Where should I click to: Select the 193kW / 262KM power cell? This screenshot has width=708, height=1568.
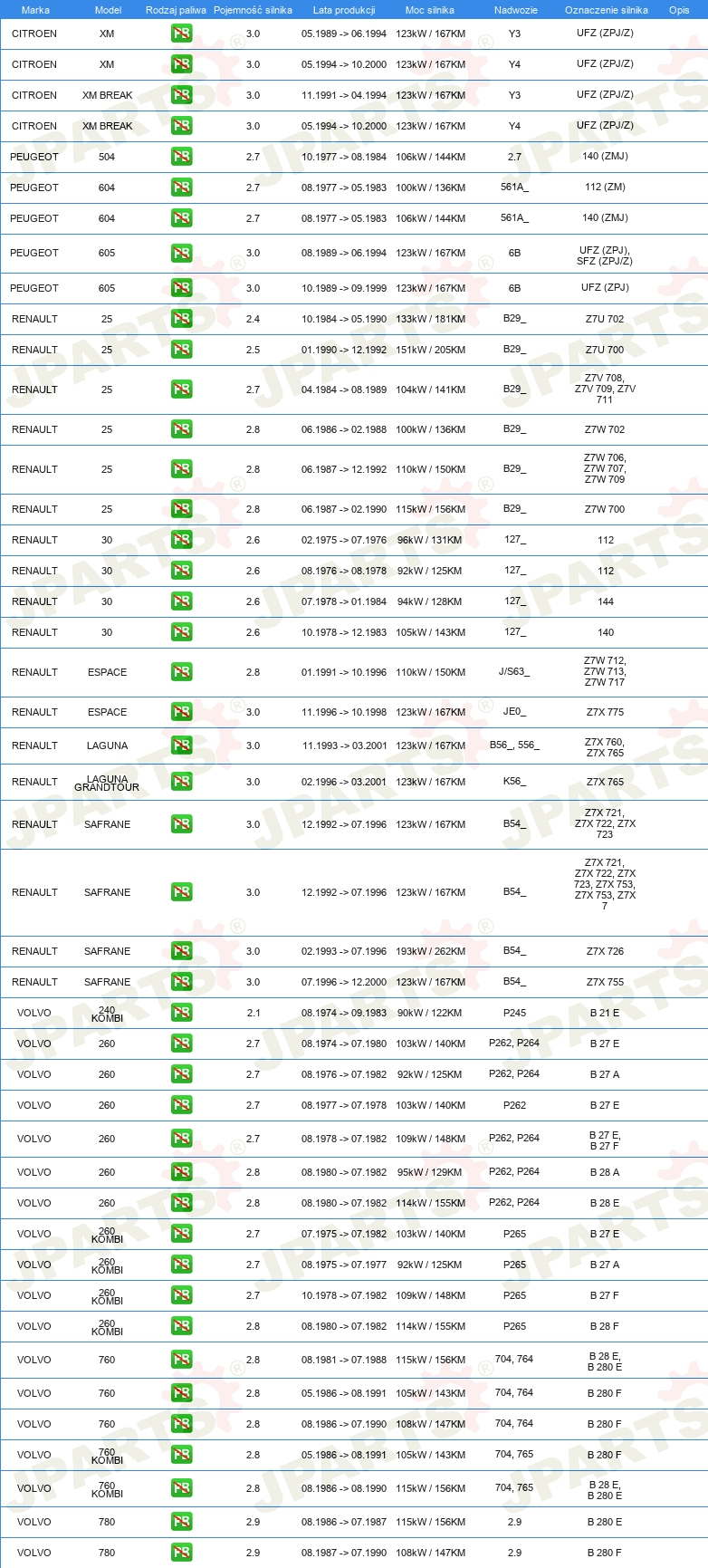[430, 951]
